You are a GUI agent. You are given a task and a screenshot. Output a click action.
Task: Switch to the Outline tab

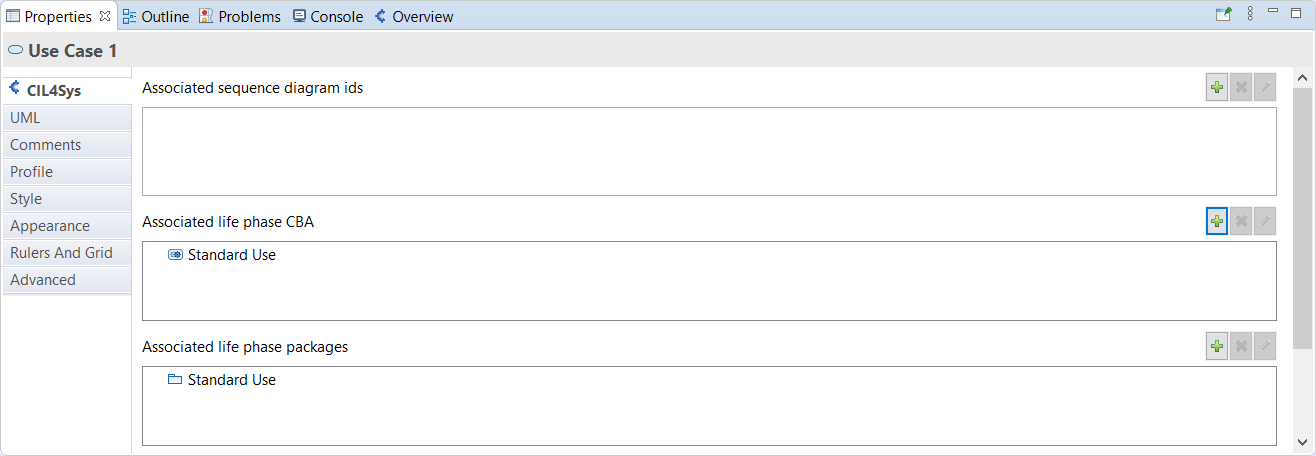pos(156,16)
